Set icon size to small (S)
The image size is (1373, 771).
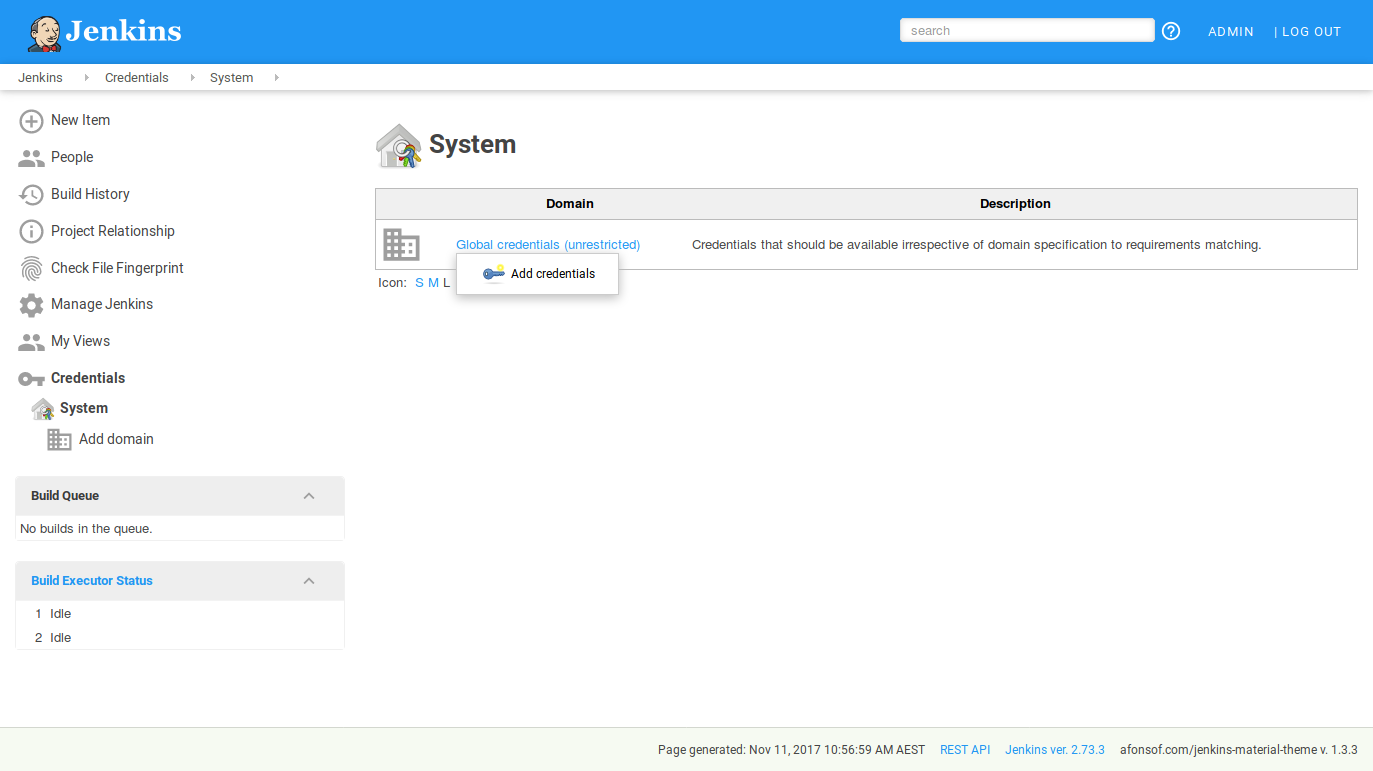click(419, 283)
